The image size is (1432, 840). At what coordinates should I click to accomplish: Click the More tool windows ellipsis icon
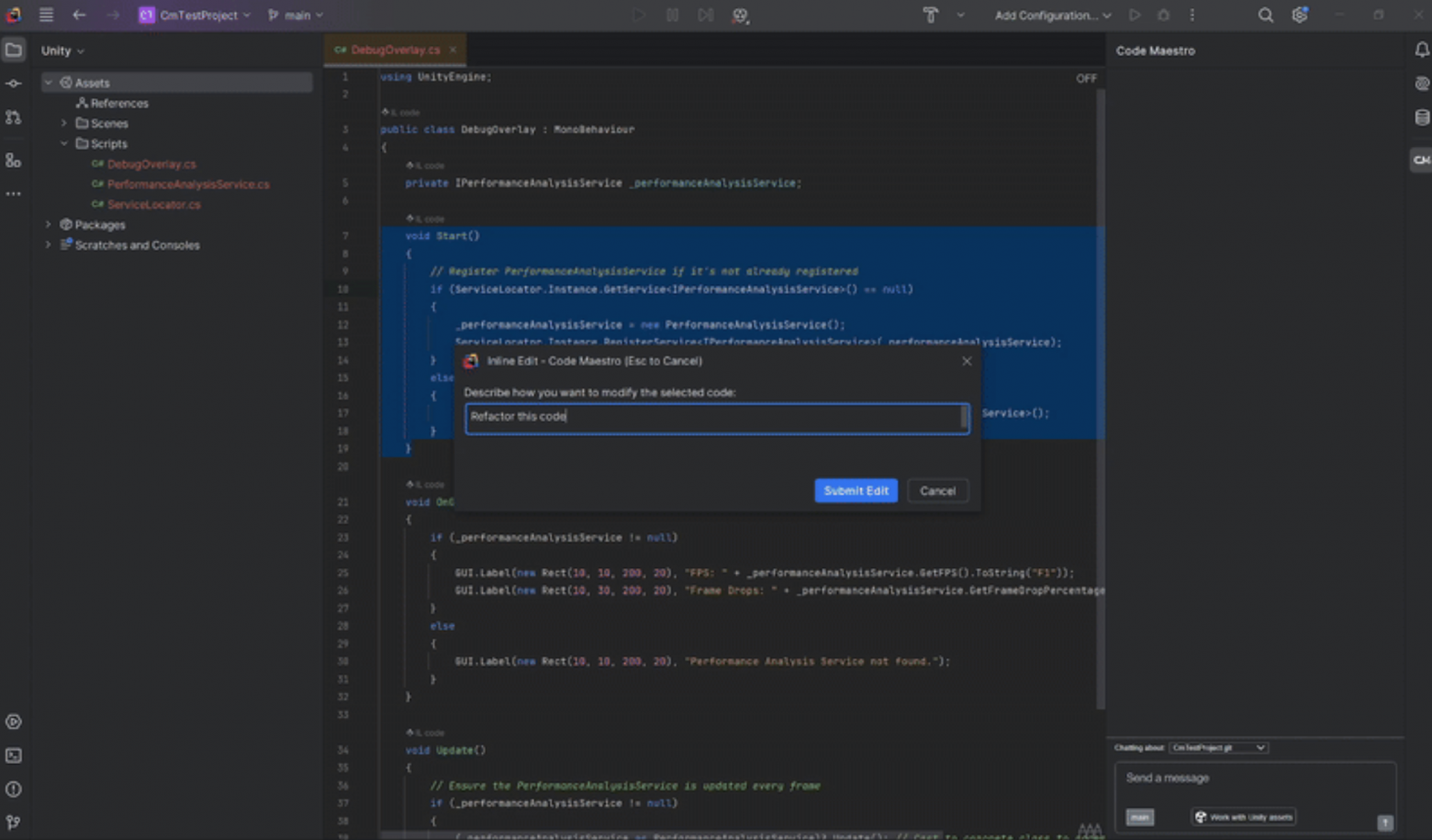coord(13,194)
